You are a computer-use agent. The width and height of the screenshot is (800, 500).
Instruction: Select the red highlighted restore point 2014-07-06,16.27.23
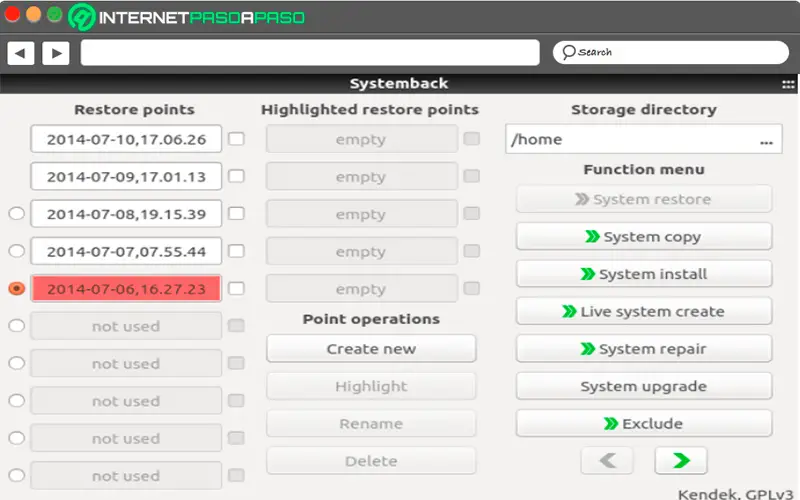pyautogui.click(x=126, y=289)
